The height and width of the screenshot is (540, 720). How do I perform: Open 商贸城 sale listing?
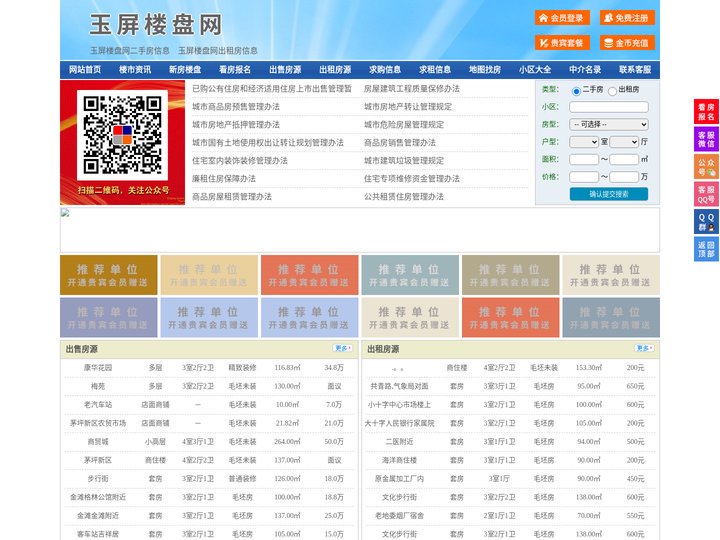(98, 442)
